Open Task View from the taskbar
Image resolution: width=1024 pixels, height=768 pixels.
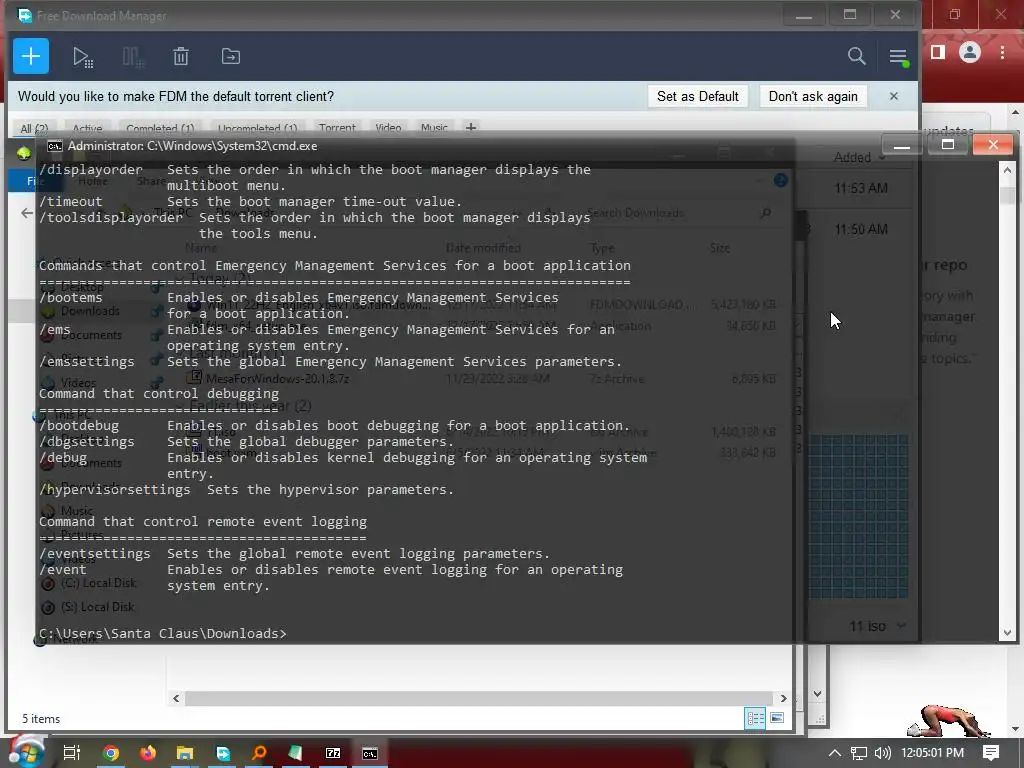tap(71, 753)
